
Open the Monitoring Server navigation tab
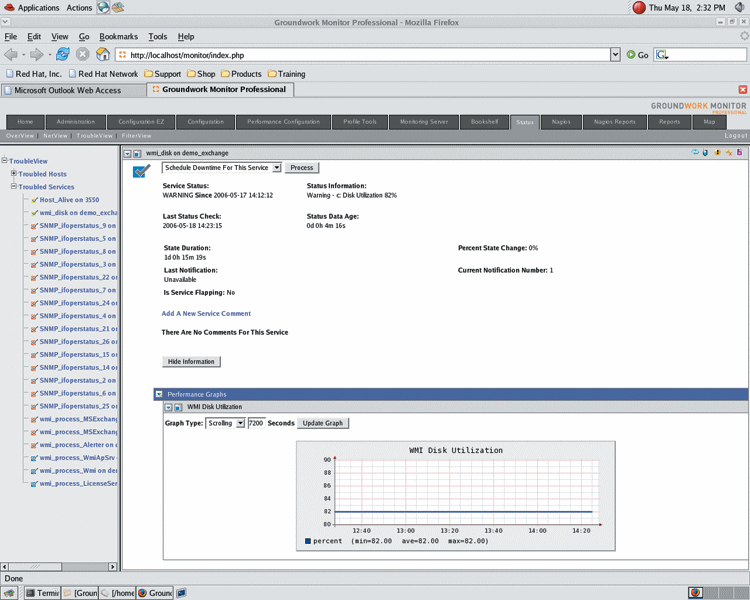point(424,122)
